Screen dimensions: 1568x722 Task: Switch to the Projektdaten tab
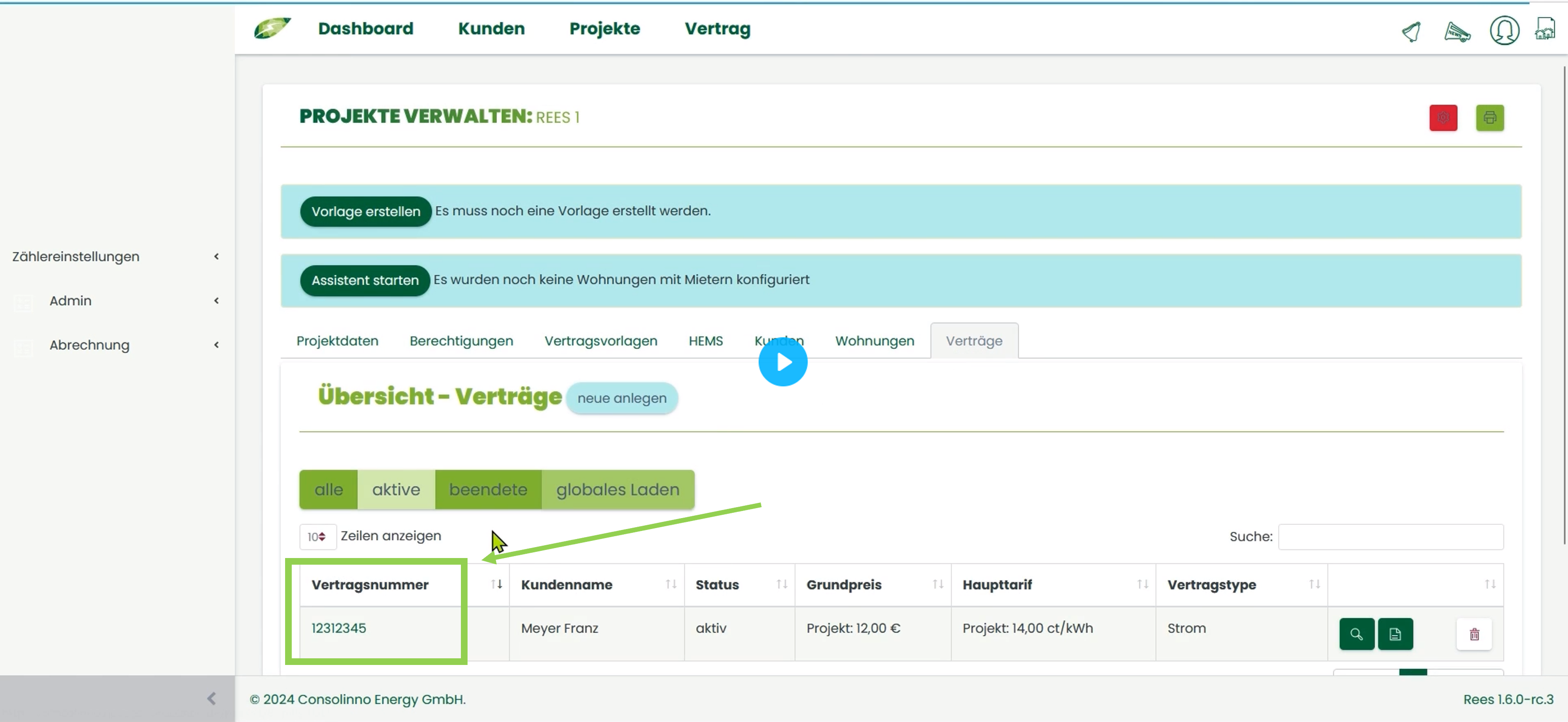click(x=337, y=341)
